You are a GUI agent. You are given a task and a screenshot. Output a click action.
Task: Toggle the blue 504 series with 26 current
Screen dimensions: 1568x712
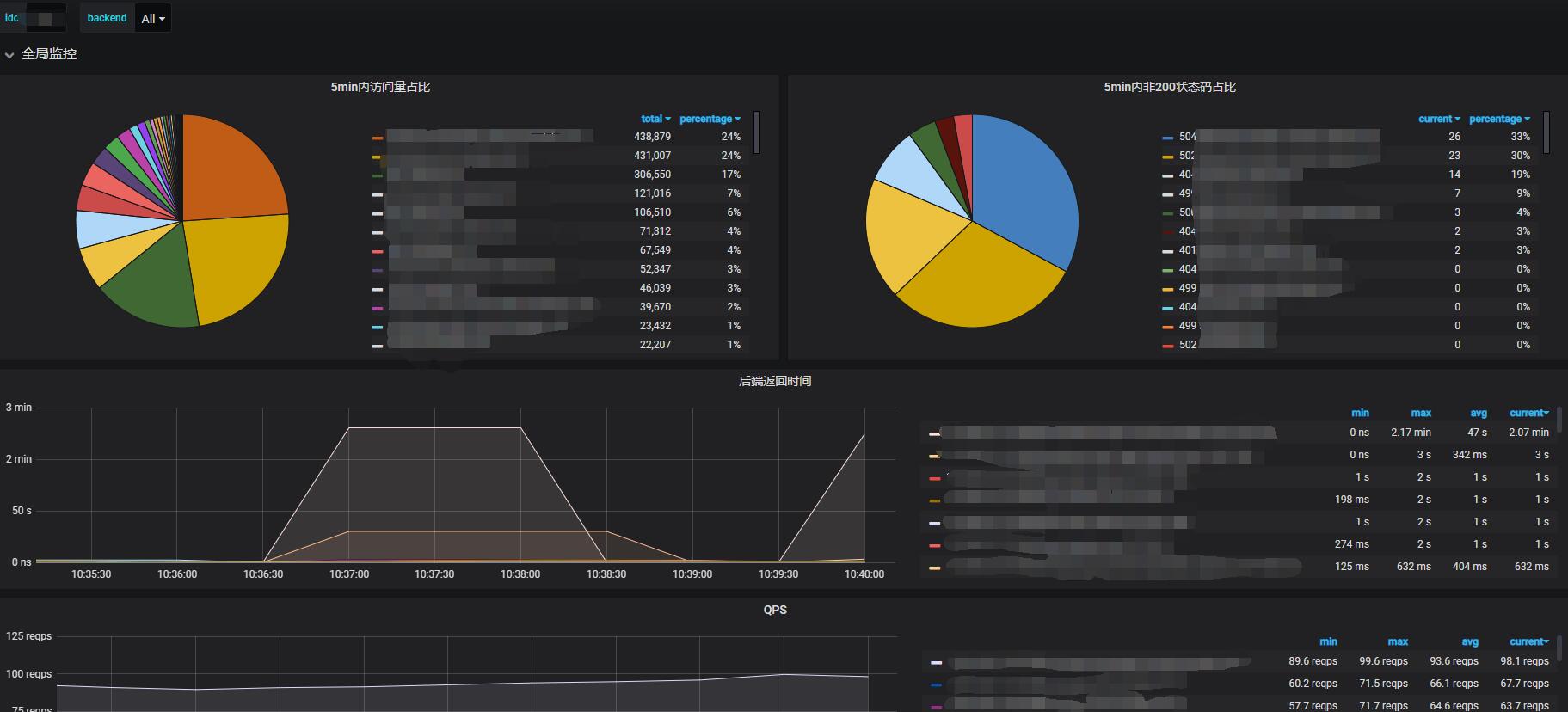(x=1167, y=138)
